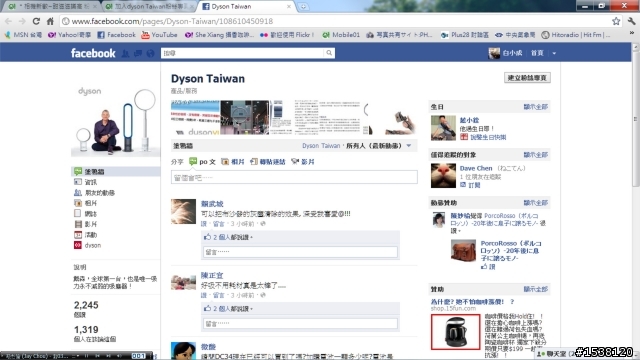
Task: Open the account dropdown arrow in header
Action: pos(554,53)
